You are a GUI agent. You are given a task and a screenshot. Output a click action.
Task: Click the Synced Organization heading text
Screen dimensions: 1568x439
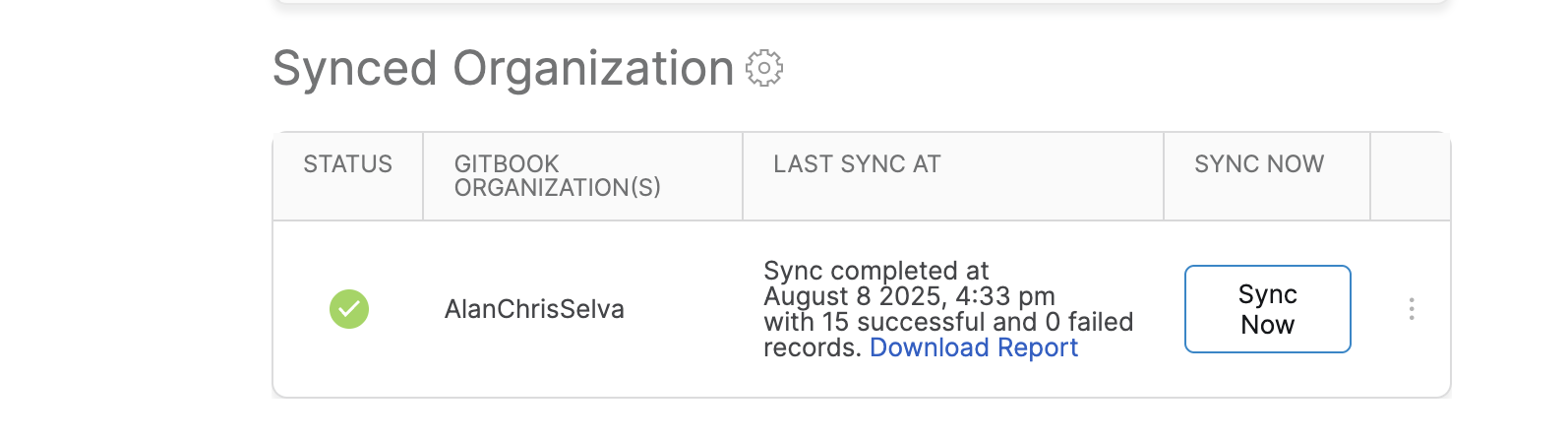(x=503, y=68)
